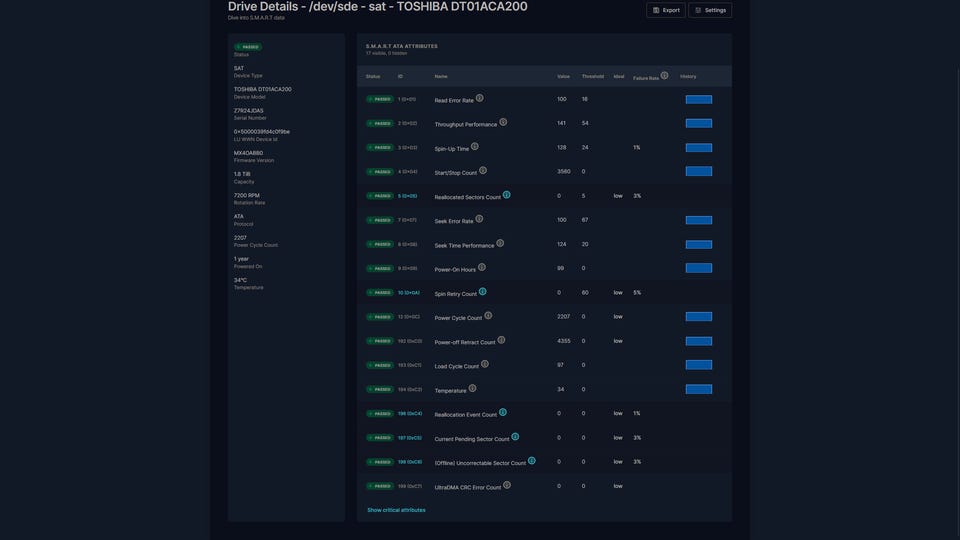Open info icon for Spin-Up Time
This screenshot has width=960, height=540.
point(474,146)
